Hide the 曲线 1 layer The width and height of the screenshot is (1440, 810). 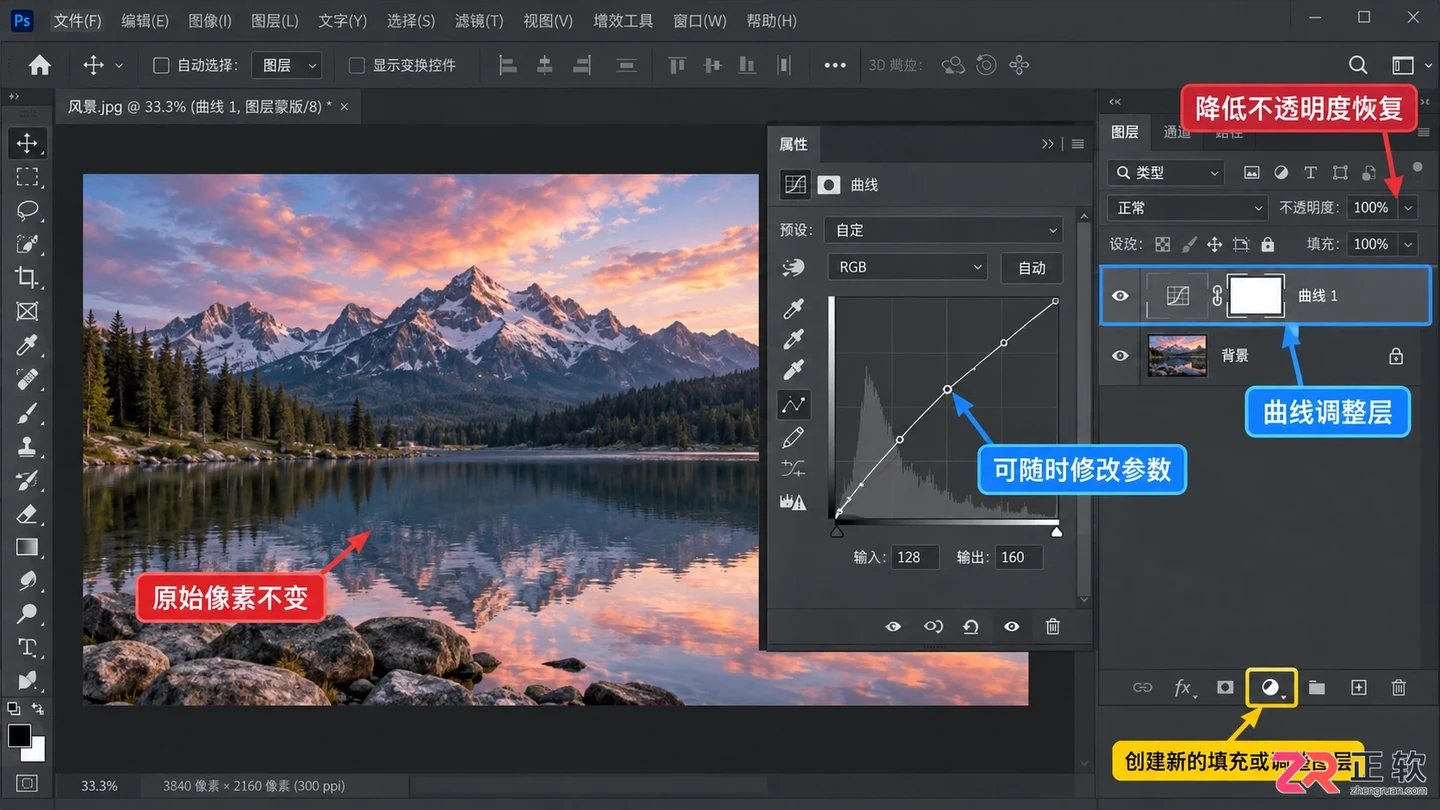click(1120, 296)
